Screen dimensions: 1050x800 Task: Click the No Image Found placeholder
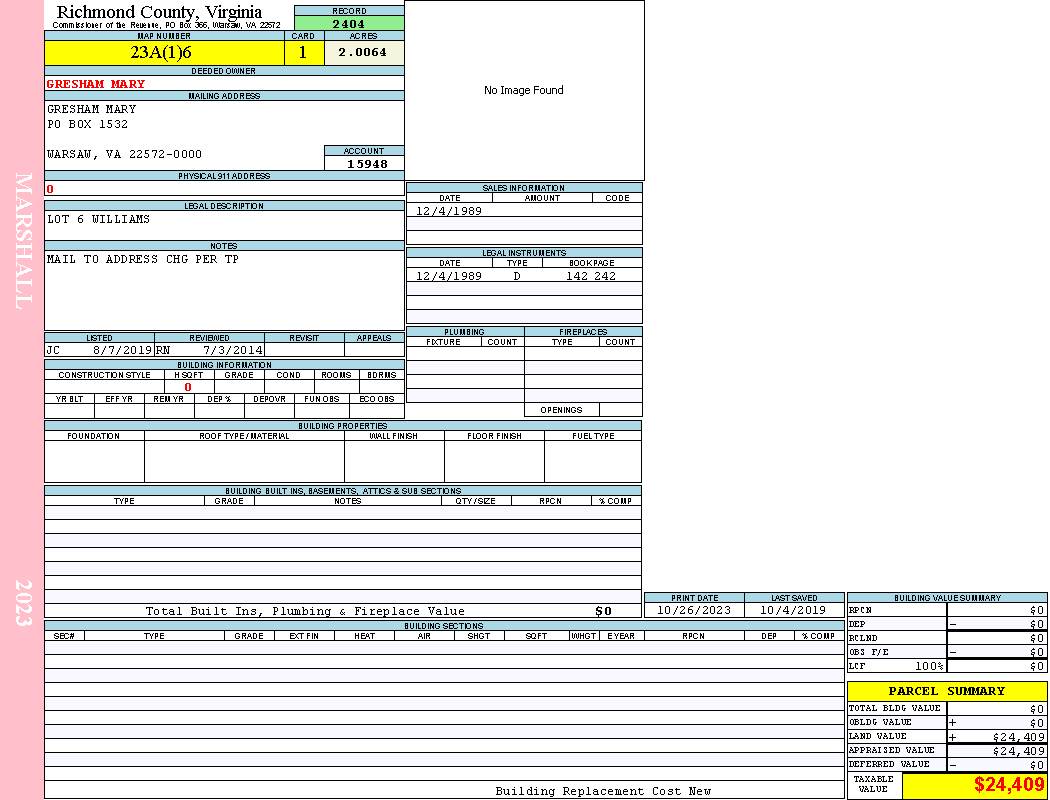coord(524,90)
